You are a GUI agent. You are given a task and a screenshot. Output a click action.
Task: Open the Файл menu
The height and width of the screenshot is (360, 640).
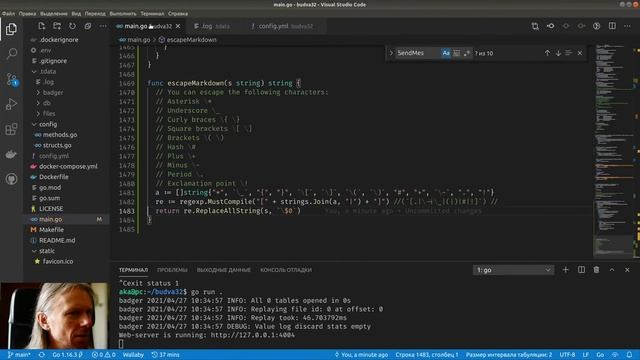(8, 13)
